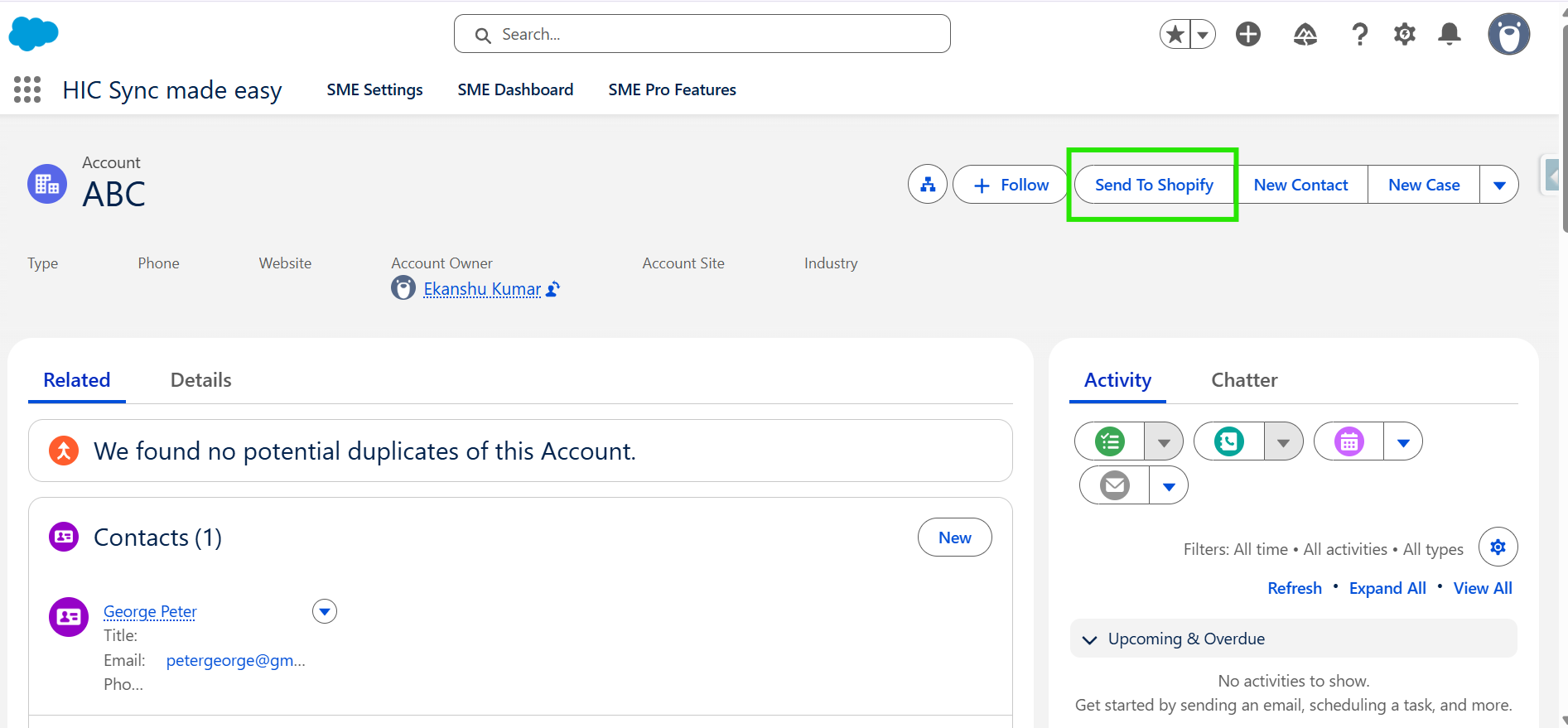Click the New Task icon button
Viewport: 1568px width, 728px height.
tap(1110, 441)
